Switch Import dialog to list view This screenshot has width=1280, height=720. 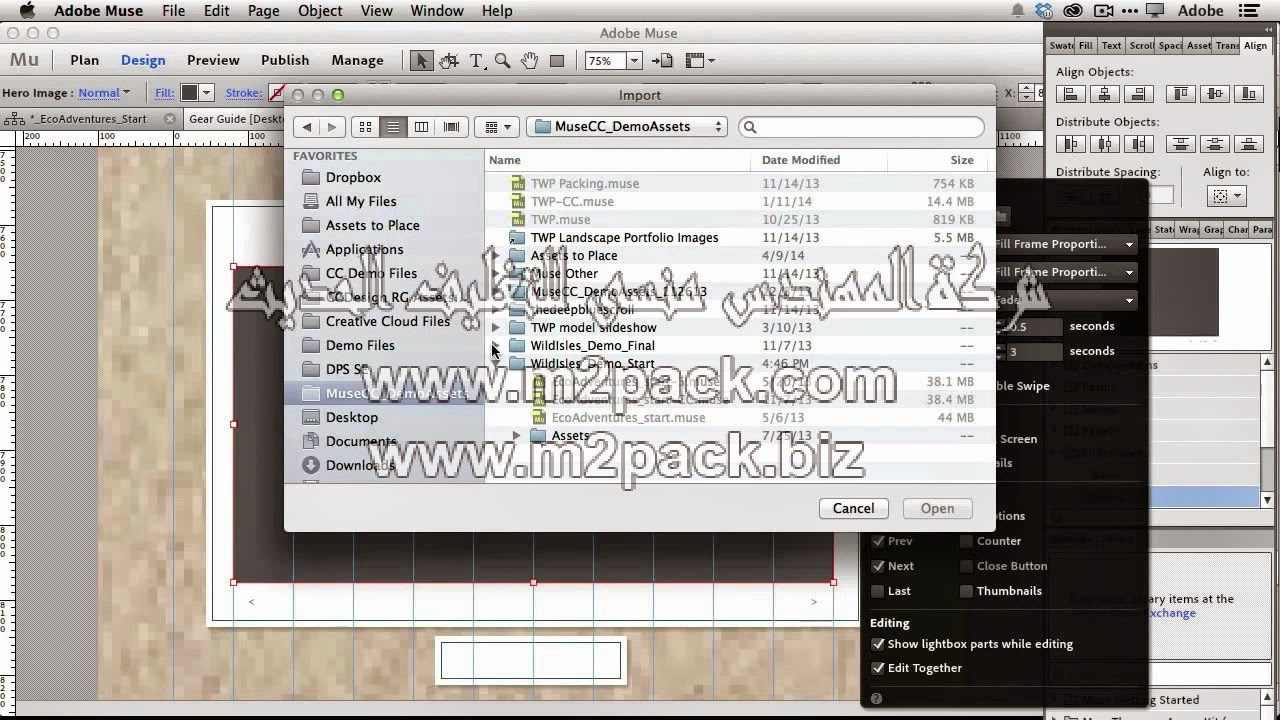[x=393, y=127]
